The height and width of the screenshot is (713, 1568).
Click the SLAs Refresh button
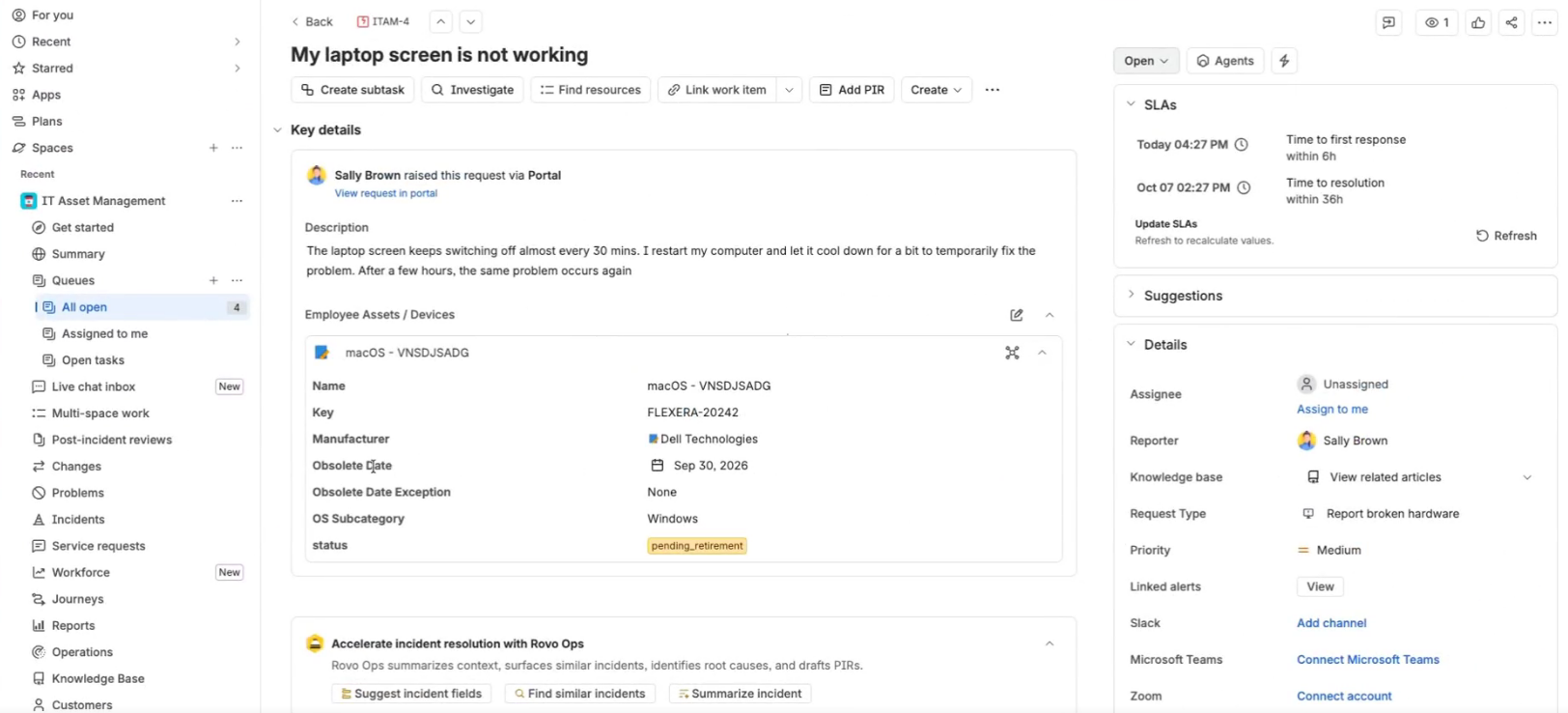pos(1506,236)
